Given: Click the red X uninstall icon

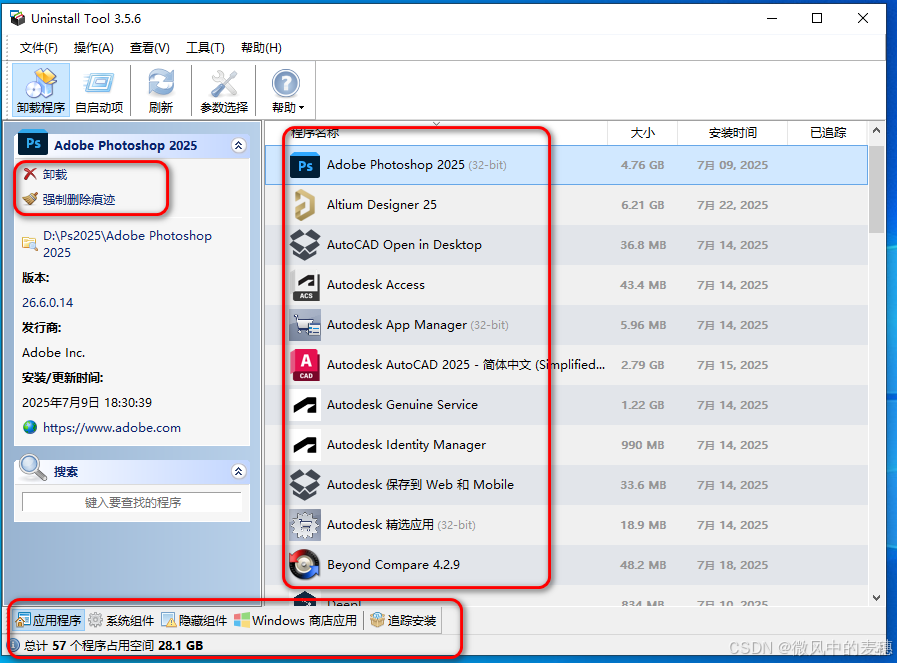Looking at the screenshot, I should coord(30,174).
